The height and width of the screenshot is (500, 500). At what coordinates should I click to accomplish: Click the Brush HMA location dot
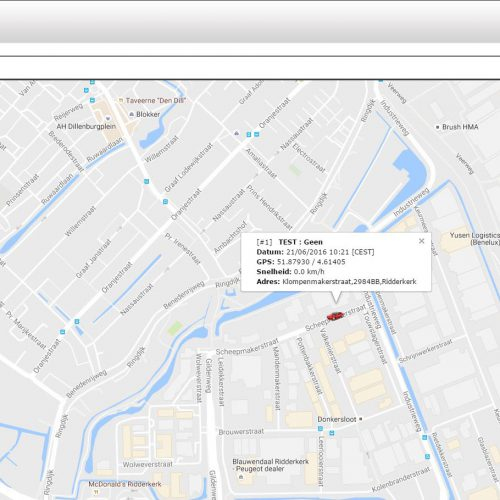click(437, 127)
